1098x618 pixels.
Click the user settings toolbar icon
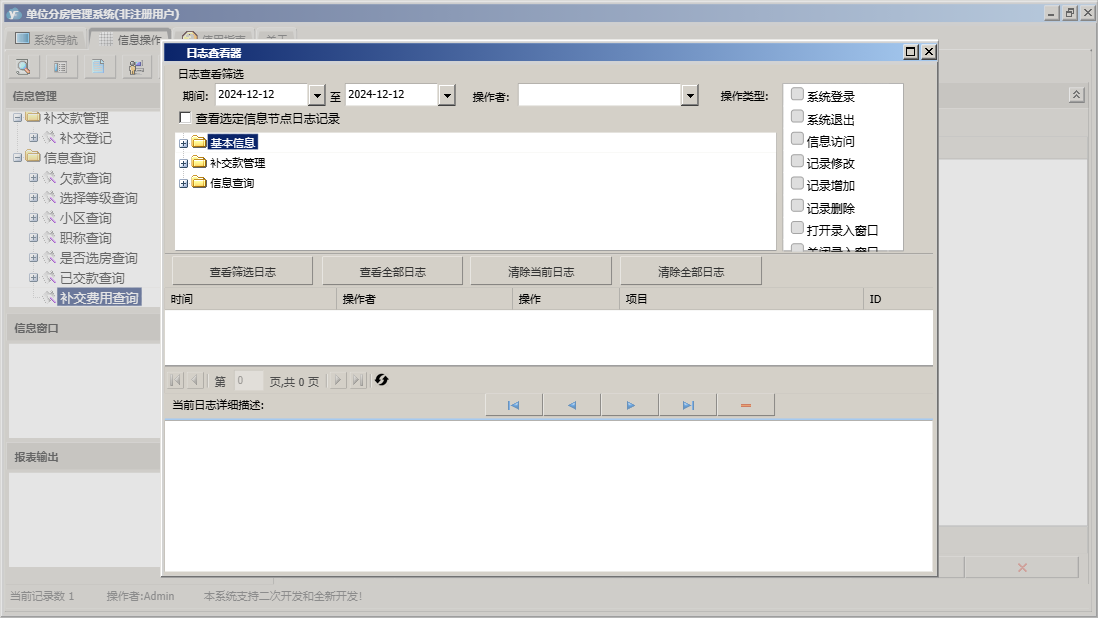tap(136, 66)
